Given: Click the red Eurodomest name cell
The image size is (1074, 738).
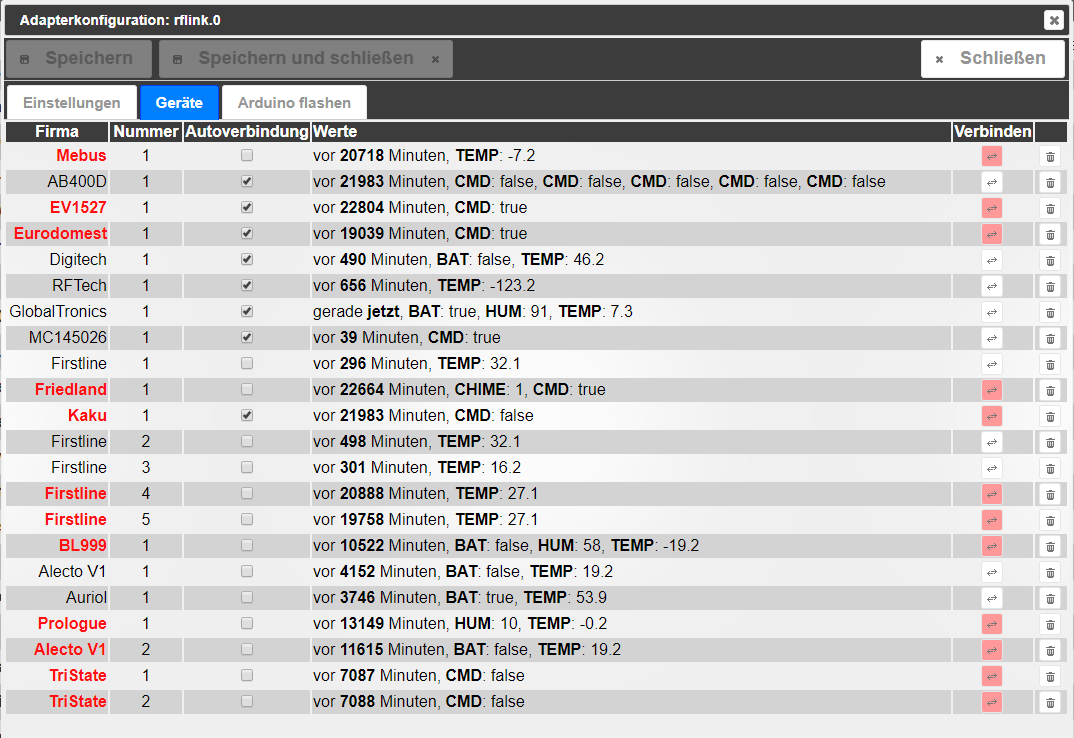Looking at the screenshot, I should click(58, 234).
